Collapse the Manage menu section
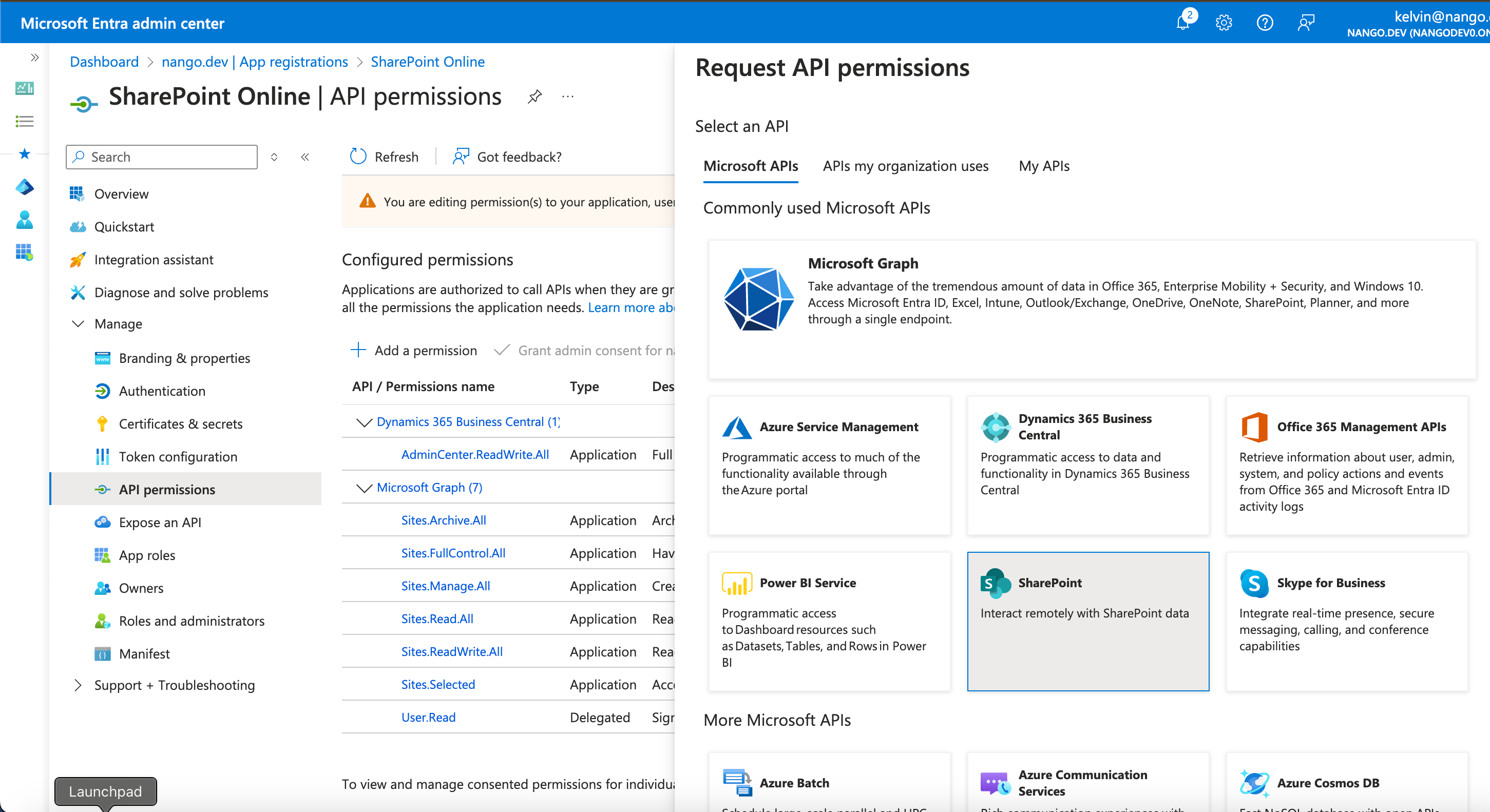The height and width of the screenshot is (812, 1490). (x=78, y=323)
